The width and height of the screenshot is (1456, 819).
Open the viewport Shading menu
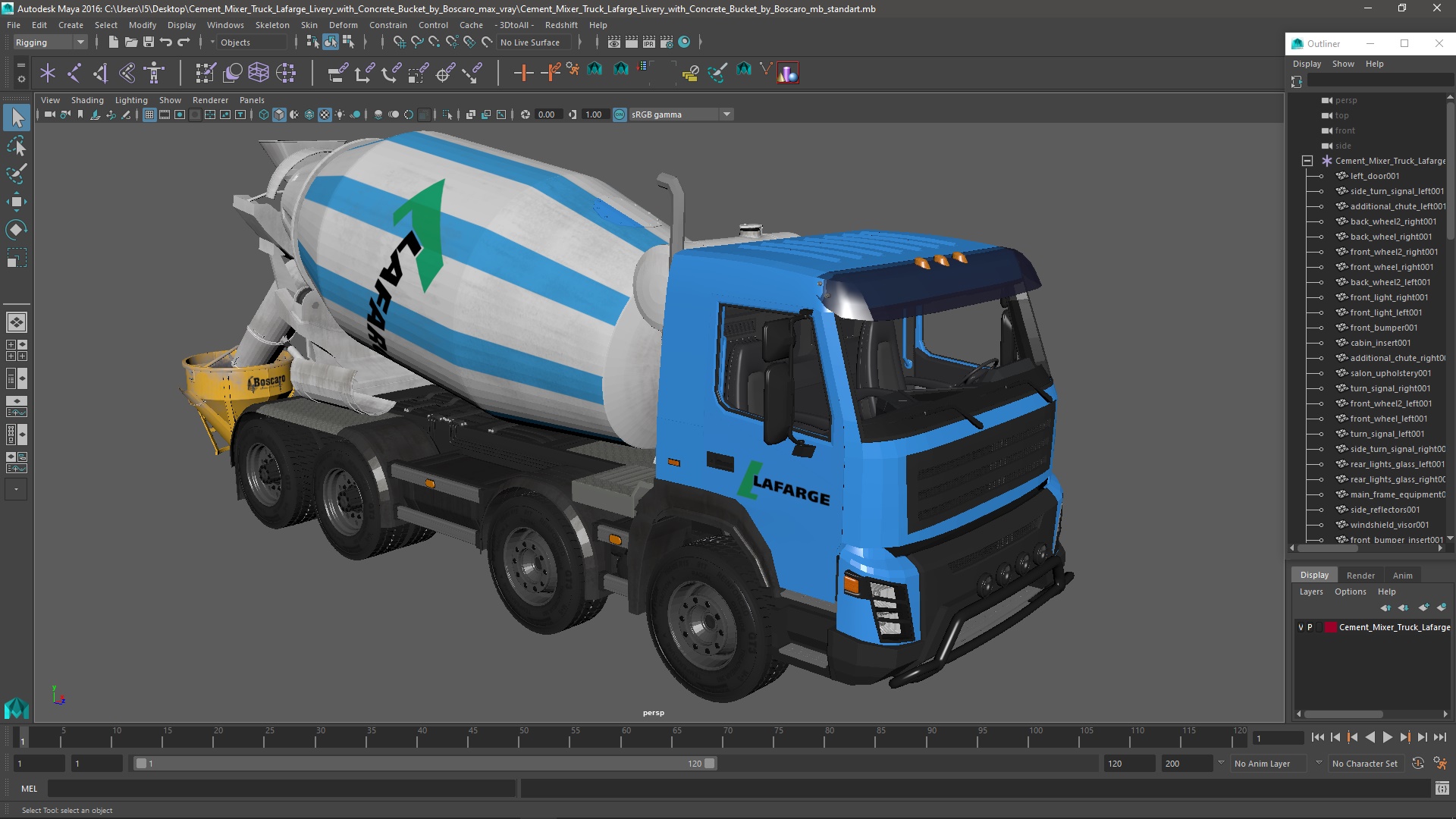[x=87, y=100]
